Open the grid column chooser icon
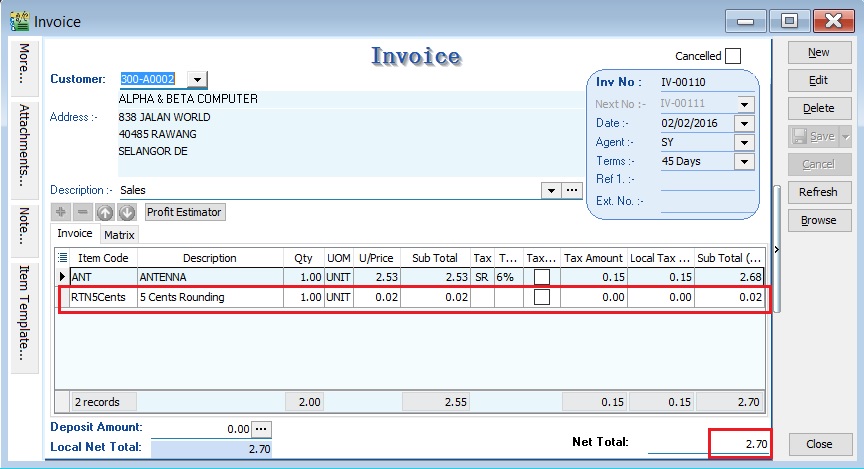Viewport: 864px width, 469px height. point(61,257)
